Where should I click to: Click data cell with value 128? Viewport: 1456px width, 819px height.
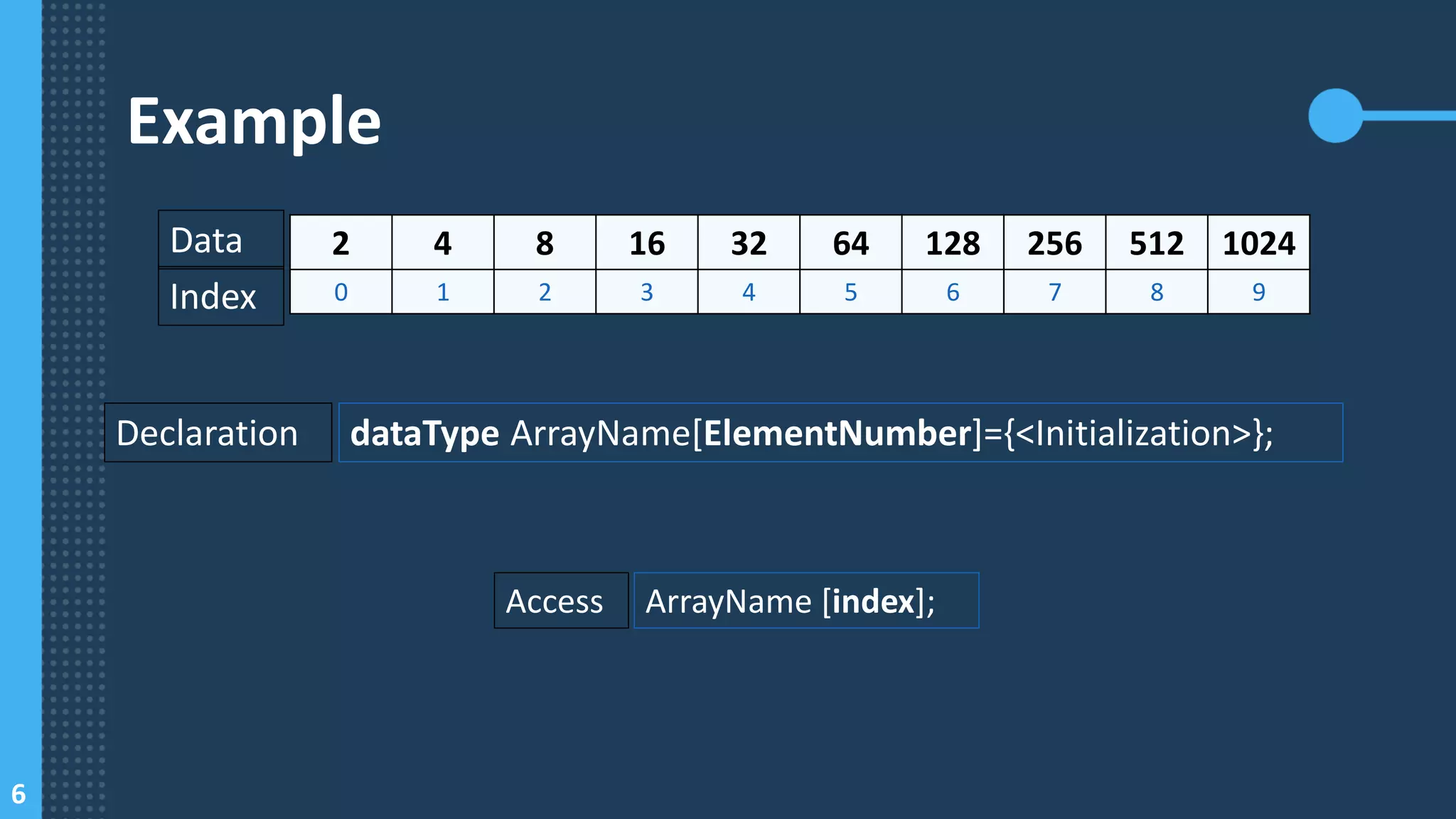953,243
